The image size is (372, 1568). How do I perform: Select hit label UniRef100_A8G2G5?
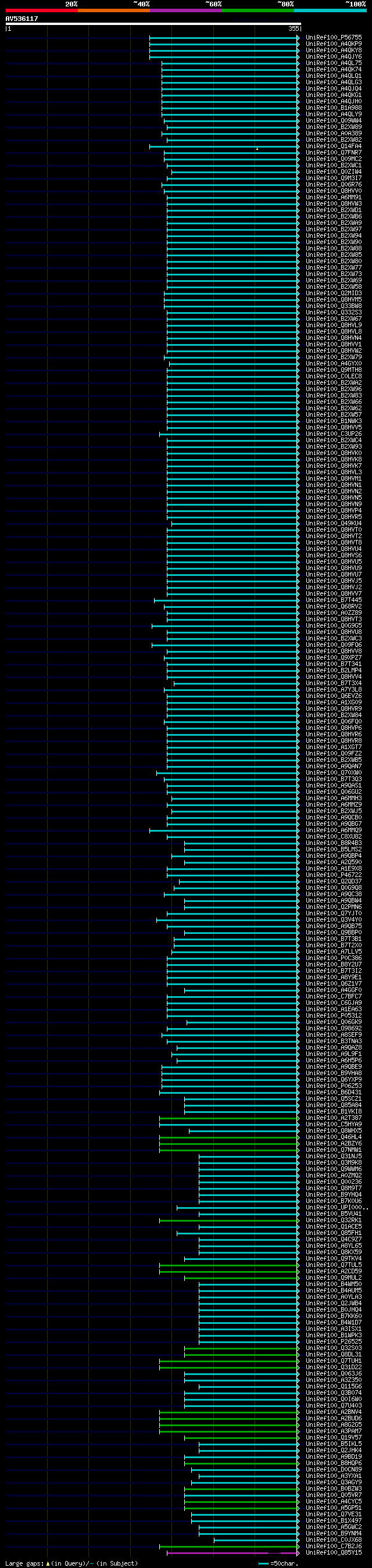pos(334,1425)
